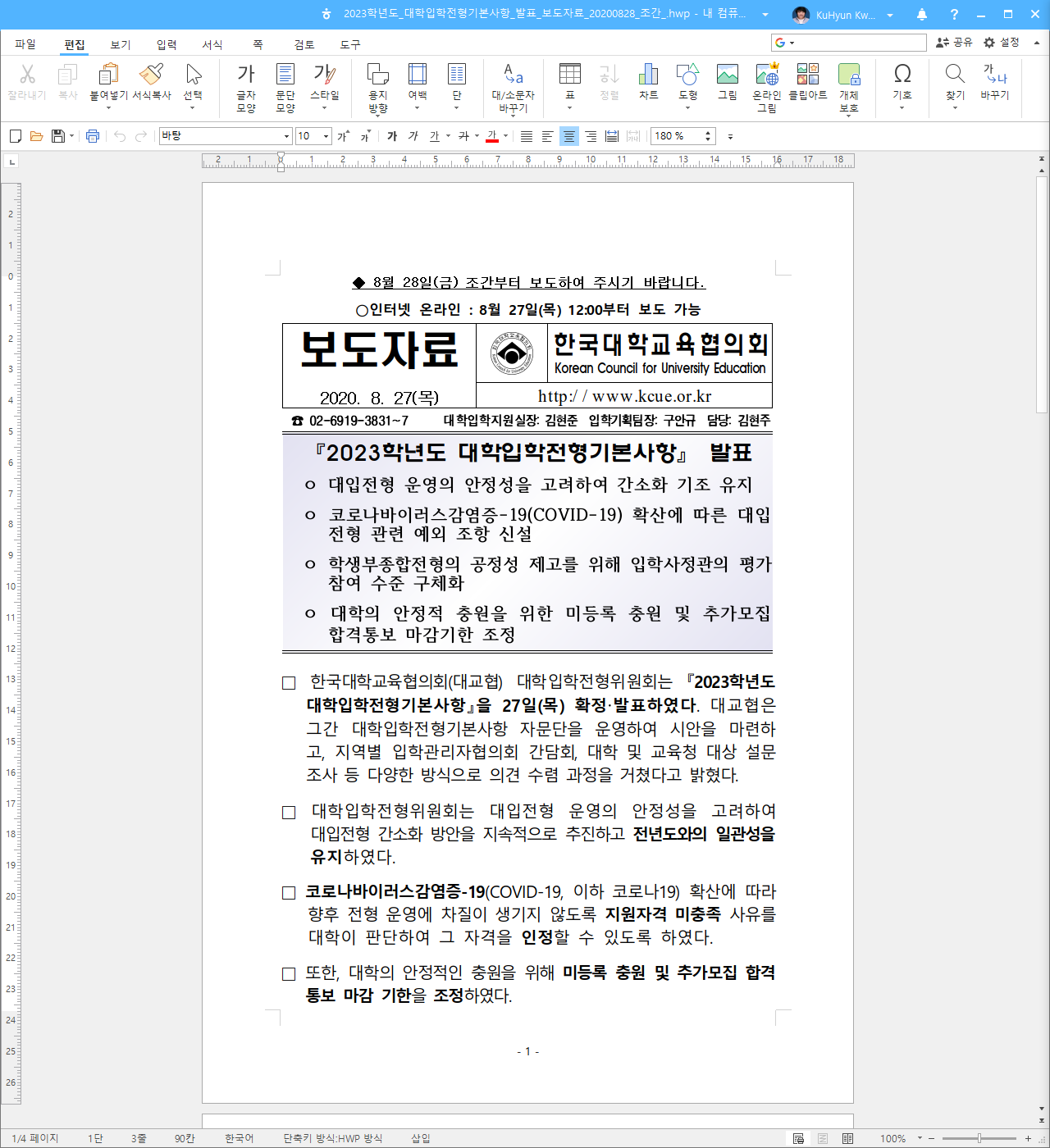
Task: Click zoom in plus button
Action: coord(1028,1138)
